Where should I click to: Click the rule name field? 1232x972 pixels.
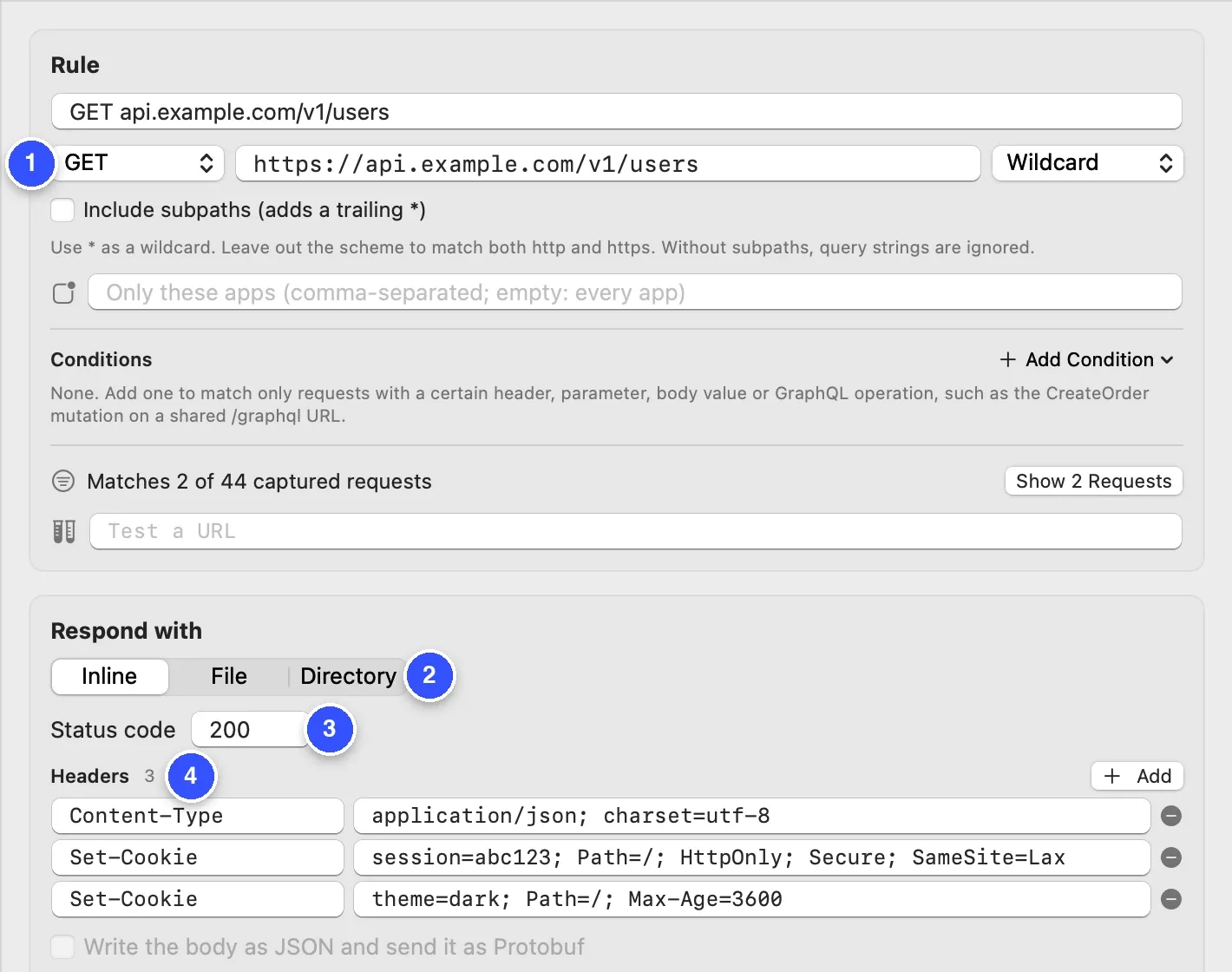617,112
